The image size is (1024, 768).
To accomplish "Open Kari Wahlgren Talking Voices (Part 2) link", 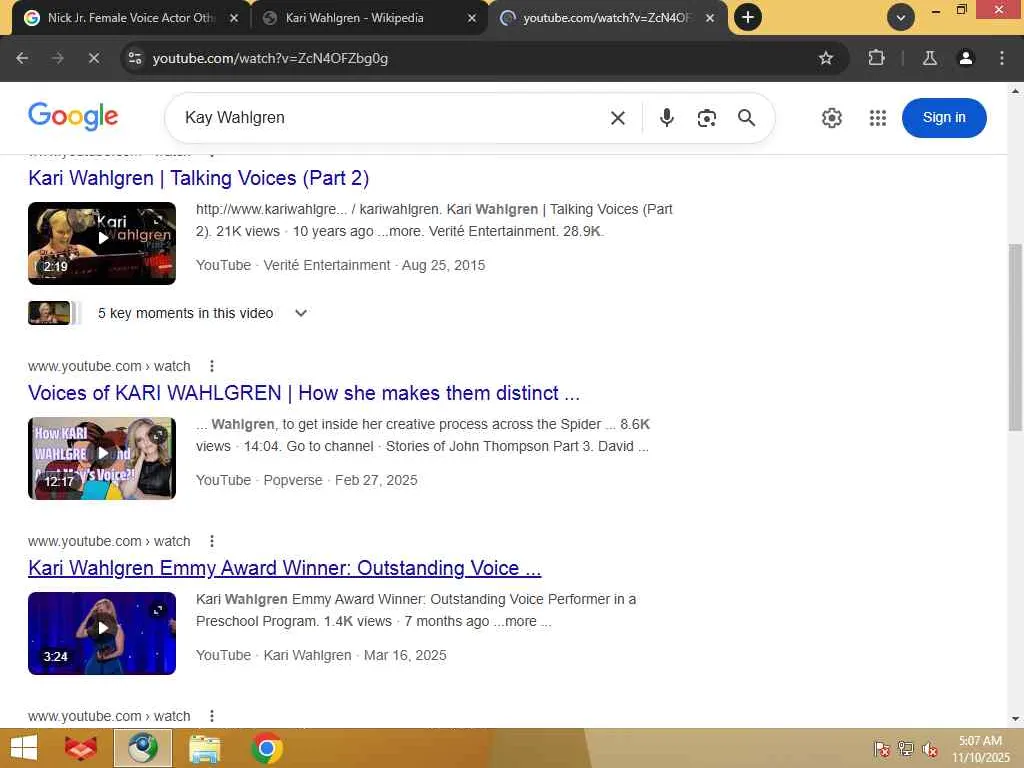I will click(x=199, y=178).
